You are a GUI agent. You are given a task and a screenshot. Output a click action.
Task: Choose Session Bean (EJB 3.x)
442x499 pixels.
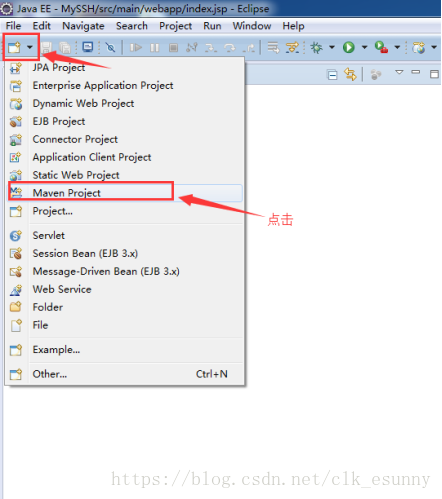point(125,254)
